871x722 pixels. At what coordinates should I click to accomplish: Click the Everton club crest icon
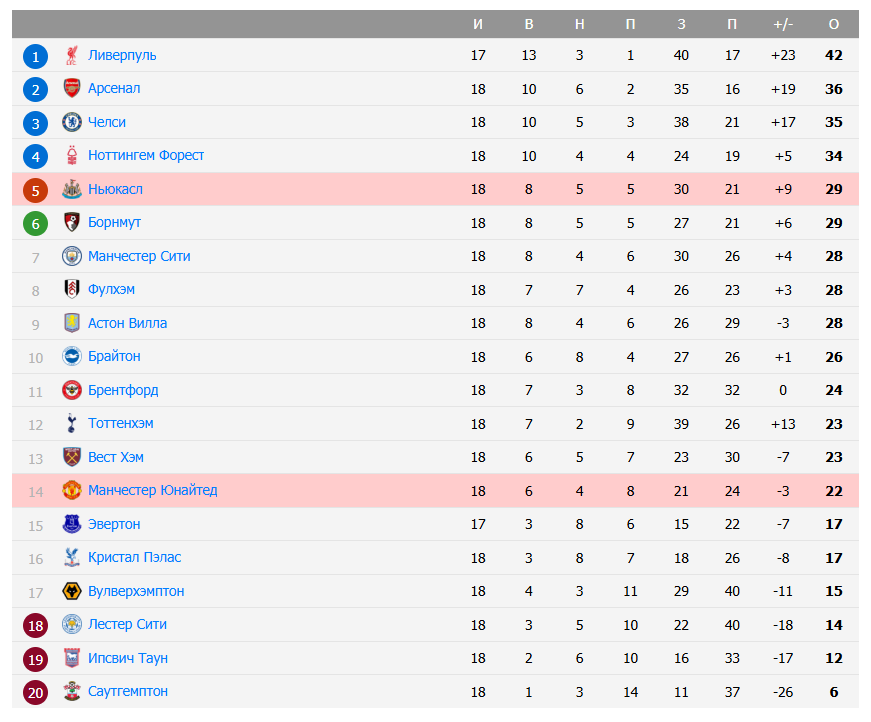coord(71,525)
